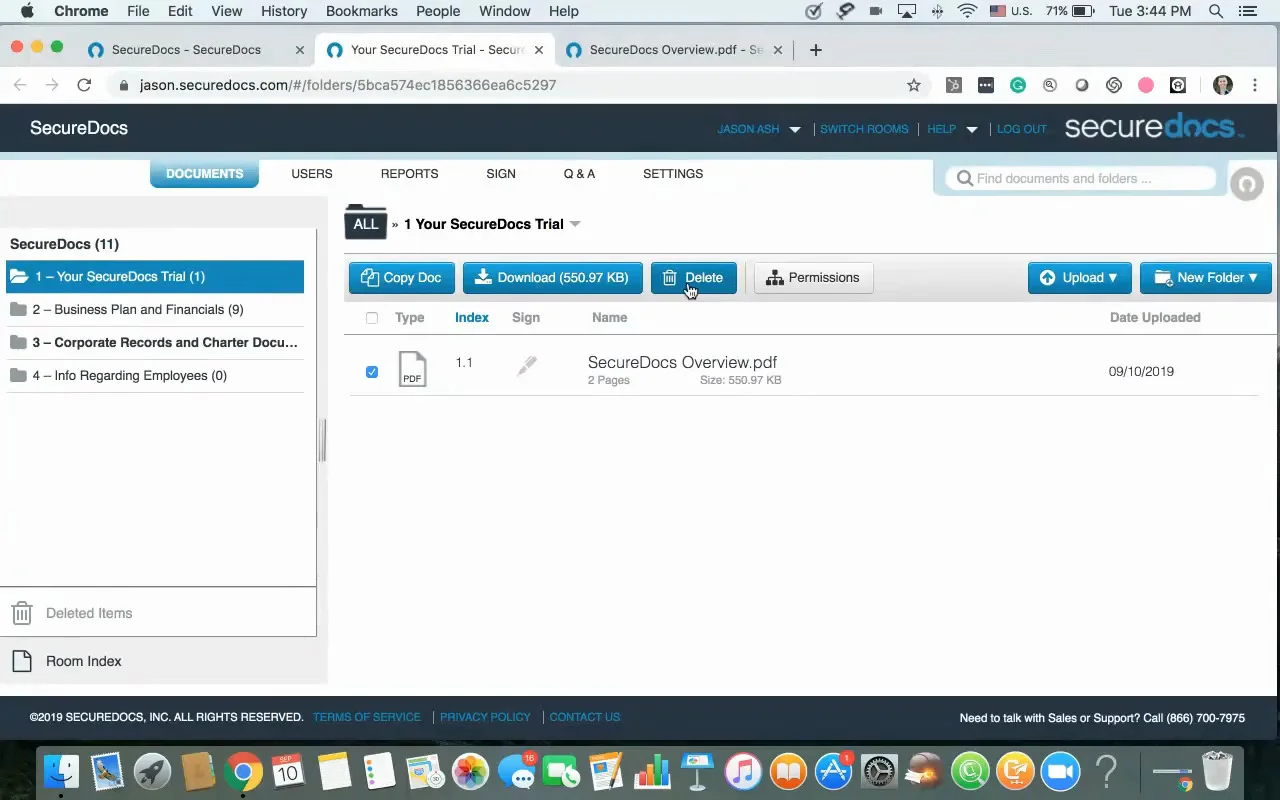Click the round status icon beside search
Image resolution: width=1280 pixels, height=800 pixels.
pyautogui.click(x=1247, y=184)
